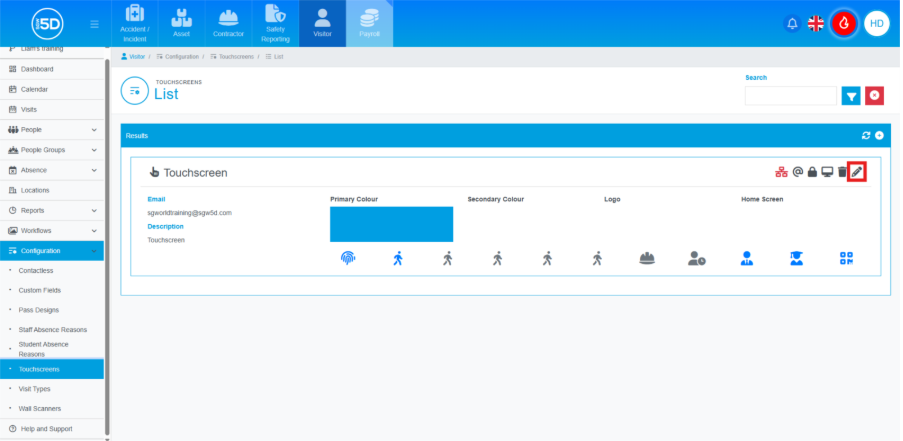903x441 pixels.
Task: Click the monitor display icon
Action: pos(827,172)
